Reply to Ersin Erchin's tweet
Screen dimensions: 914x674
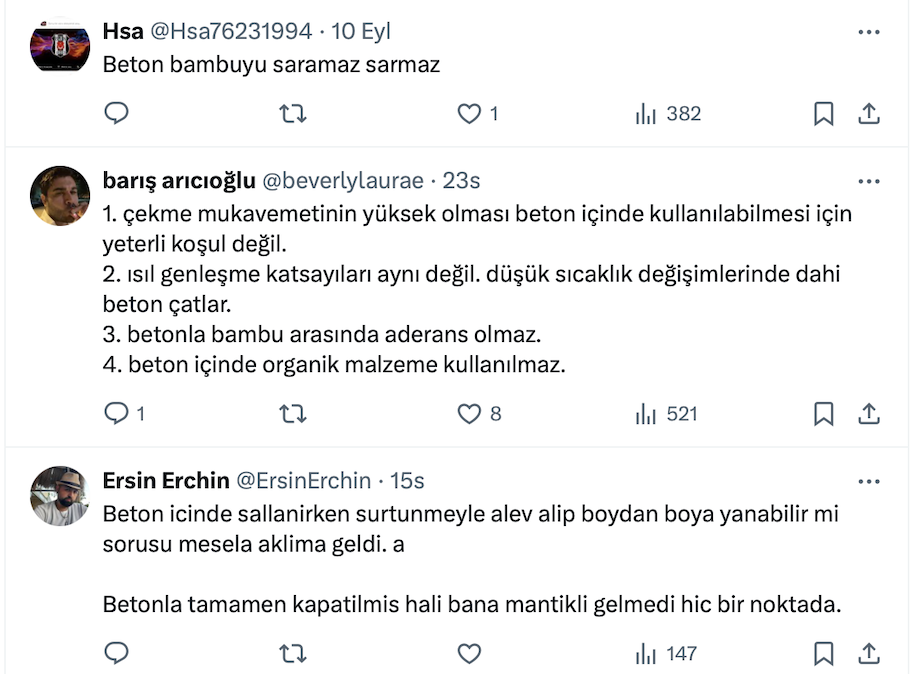117,654
